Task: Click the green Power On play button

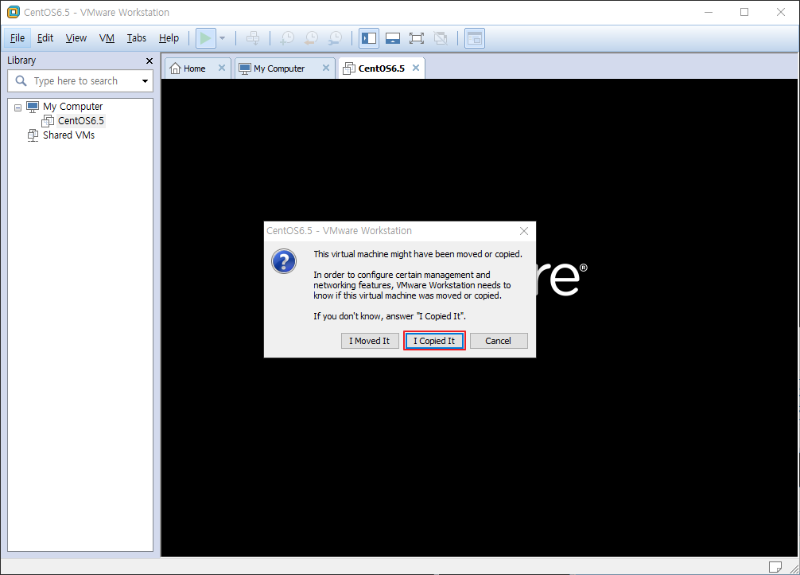Action: pos(205,38)
